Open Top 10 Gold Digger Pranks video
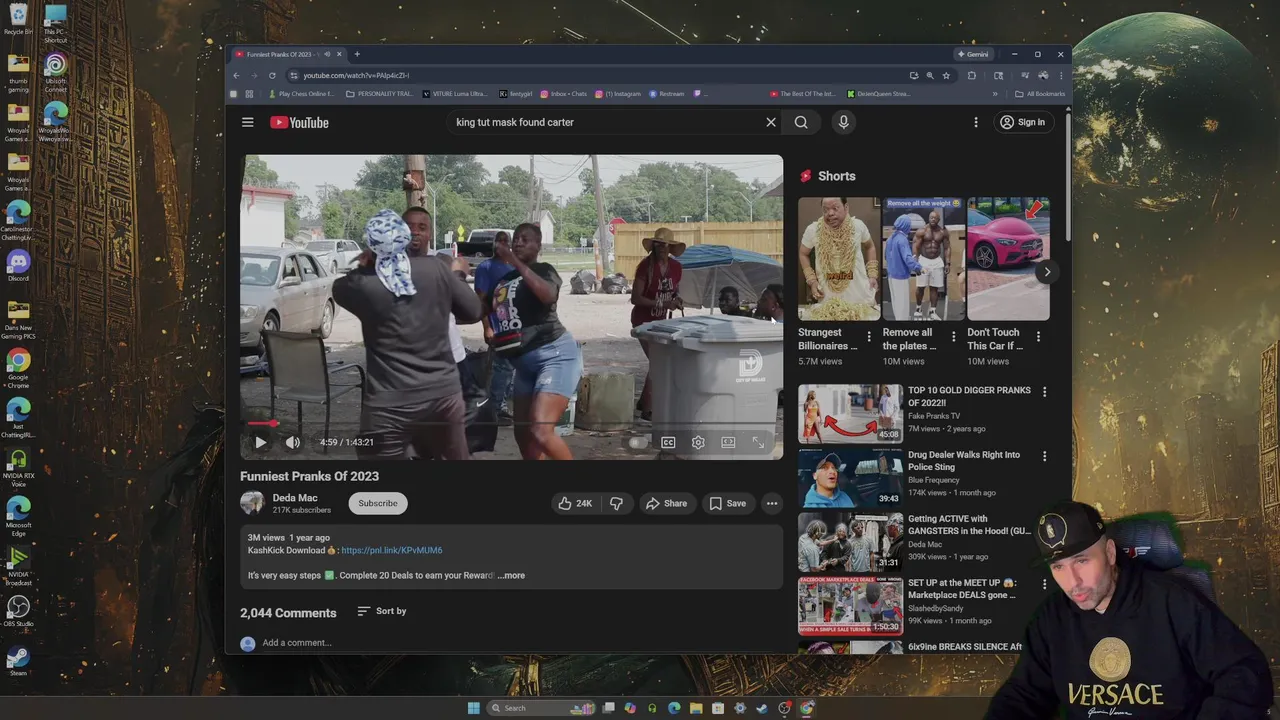The height and width of the screenshot is (720, 1280). (850, 413)
